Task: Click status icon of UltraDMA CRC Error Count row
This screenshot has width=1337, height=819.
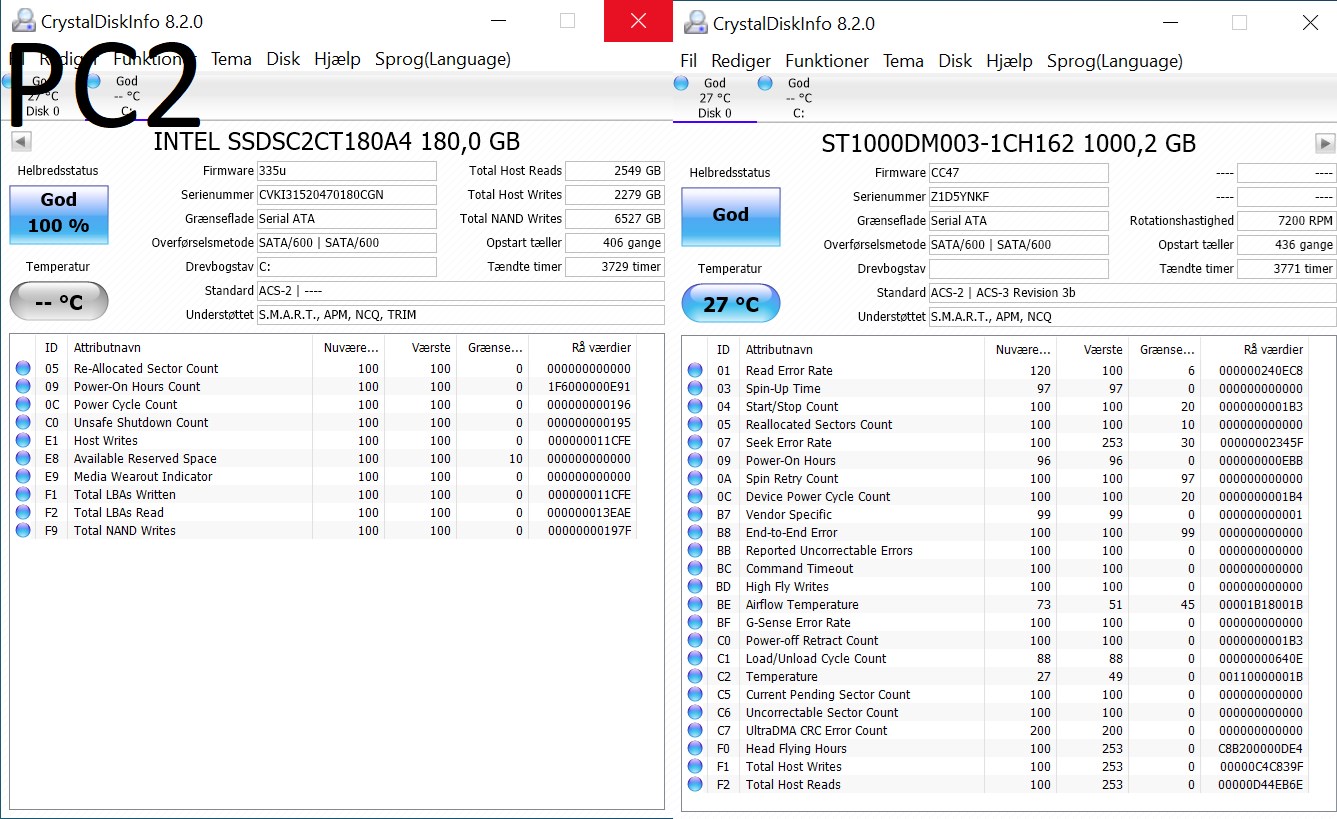Action: (695, 731)
